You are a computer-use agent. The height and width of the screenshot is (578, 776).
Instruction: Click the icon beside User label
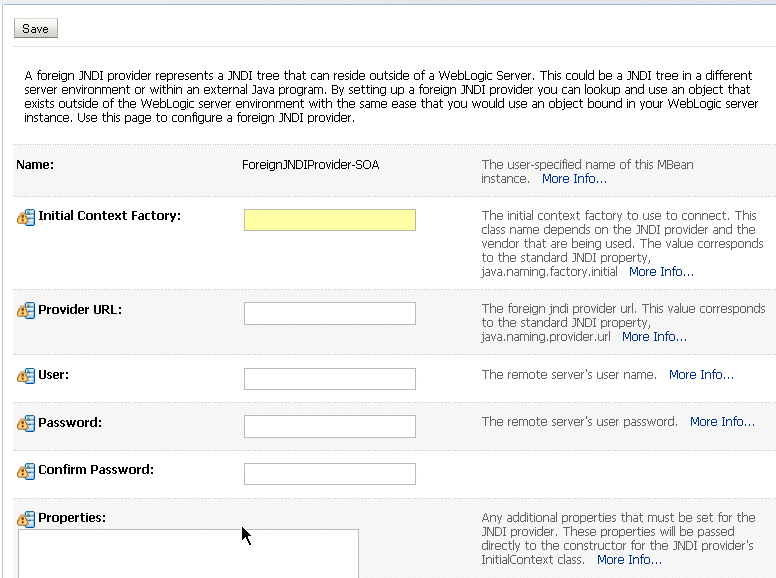point(26,376)
